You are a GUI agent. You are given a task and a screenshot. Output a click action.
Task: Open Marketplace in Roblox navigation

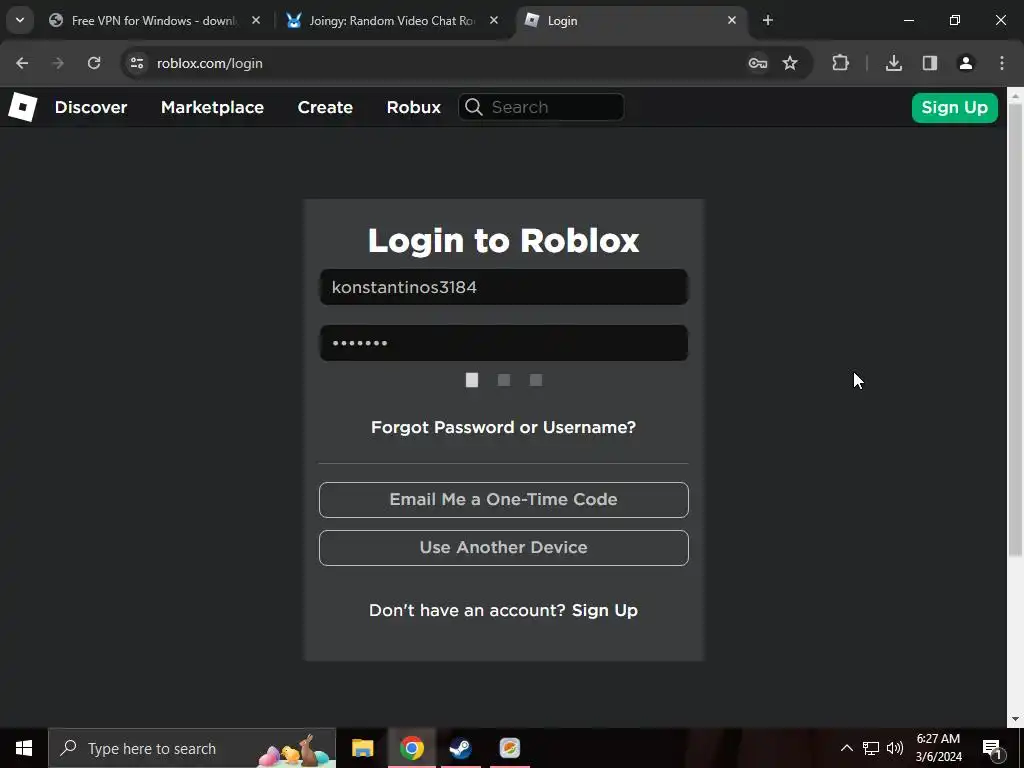coord(212,107)
